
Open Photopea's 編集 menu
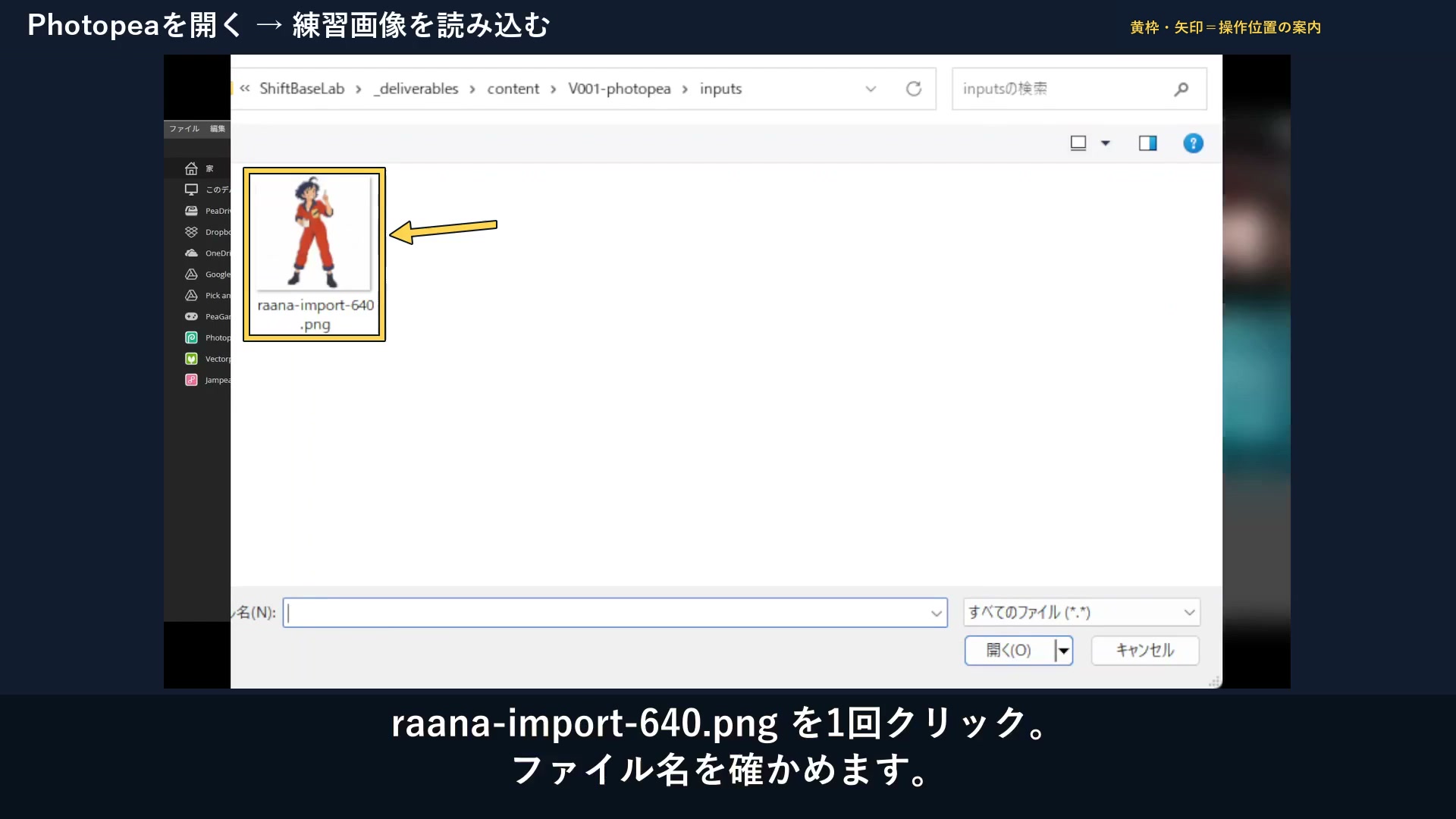point(218,129)
